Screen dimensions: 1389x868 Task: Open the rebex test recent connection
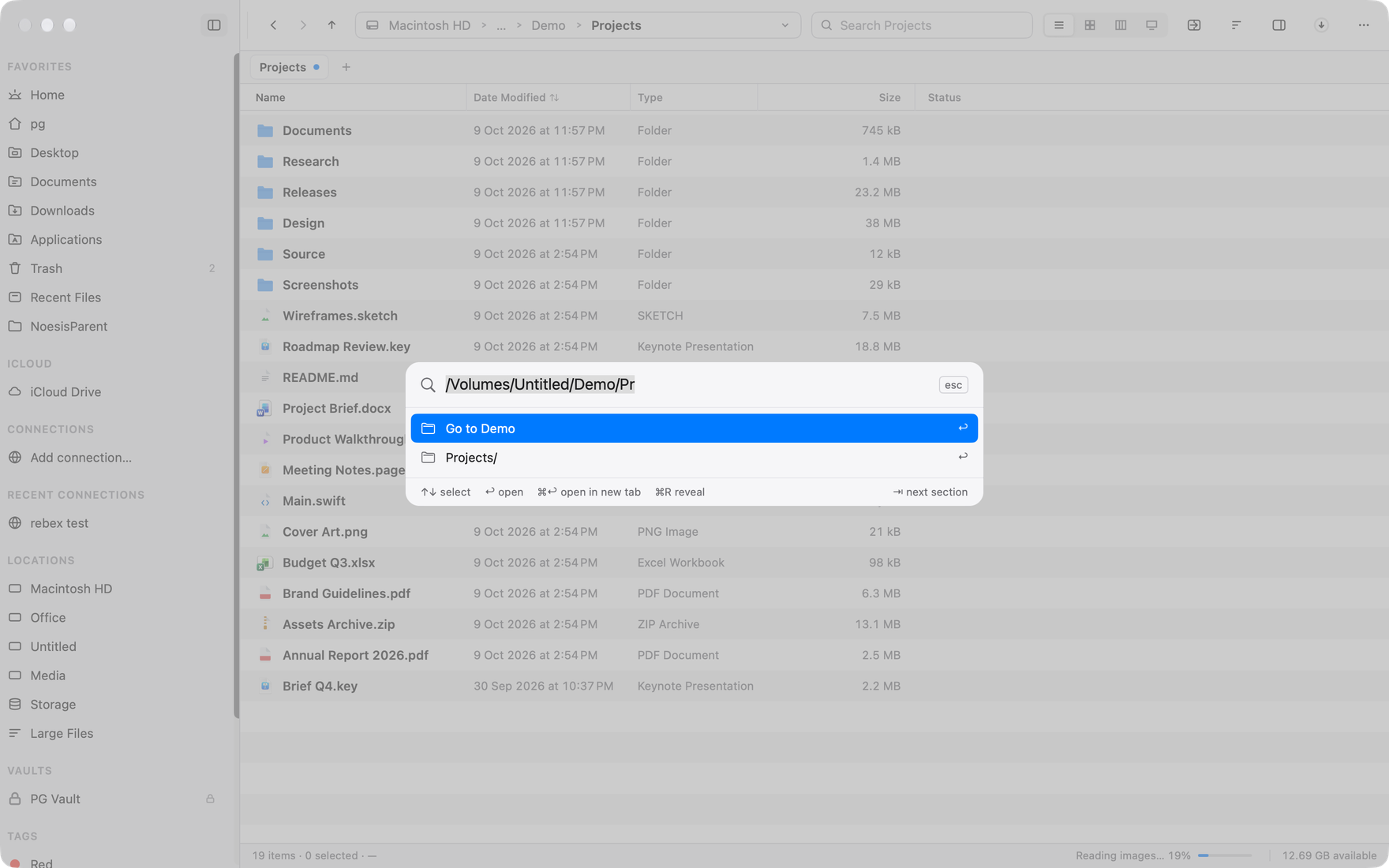[59, 523]
